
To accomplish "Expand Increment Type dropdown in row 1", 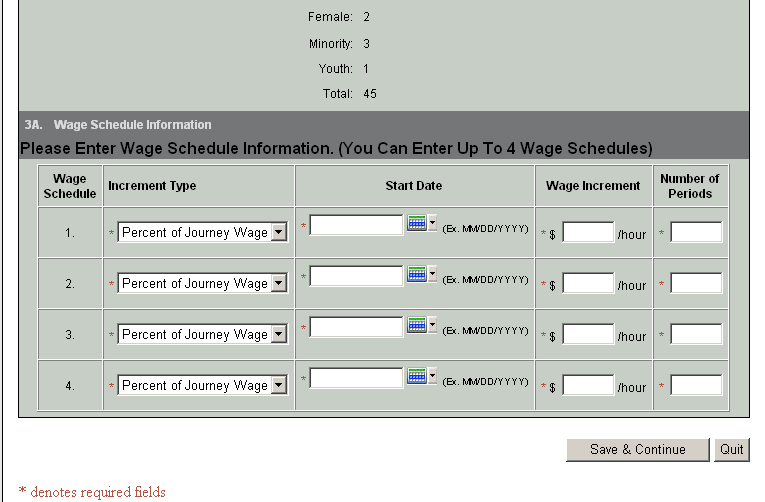I will (279, 233).
